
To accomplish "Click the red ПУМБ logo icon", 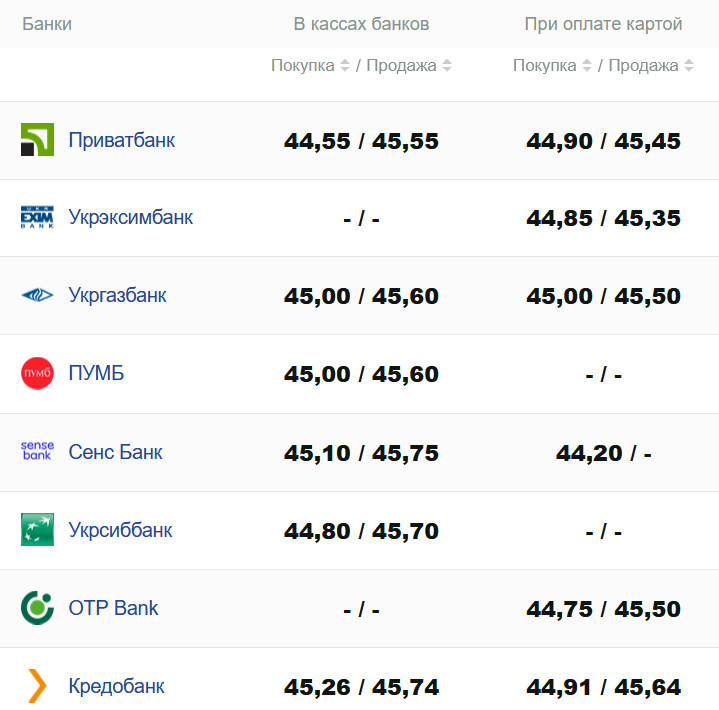I will pos(37,374).
